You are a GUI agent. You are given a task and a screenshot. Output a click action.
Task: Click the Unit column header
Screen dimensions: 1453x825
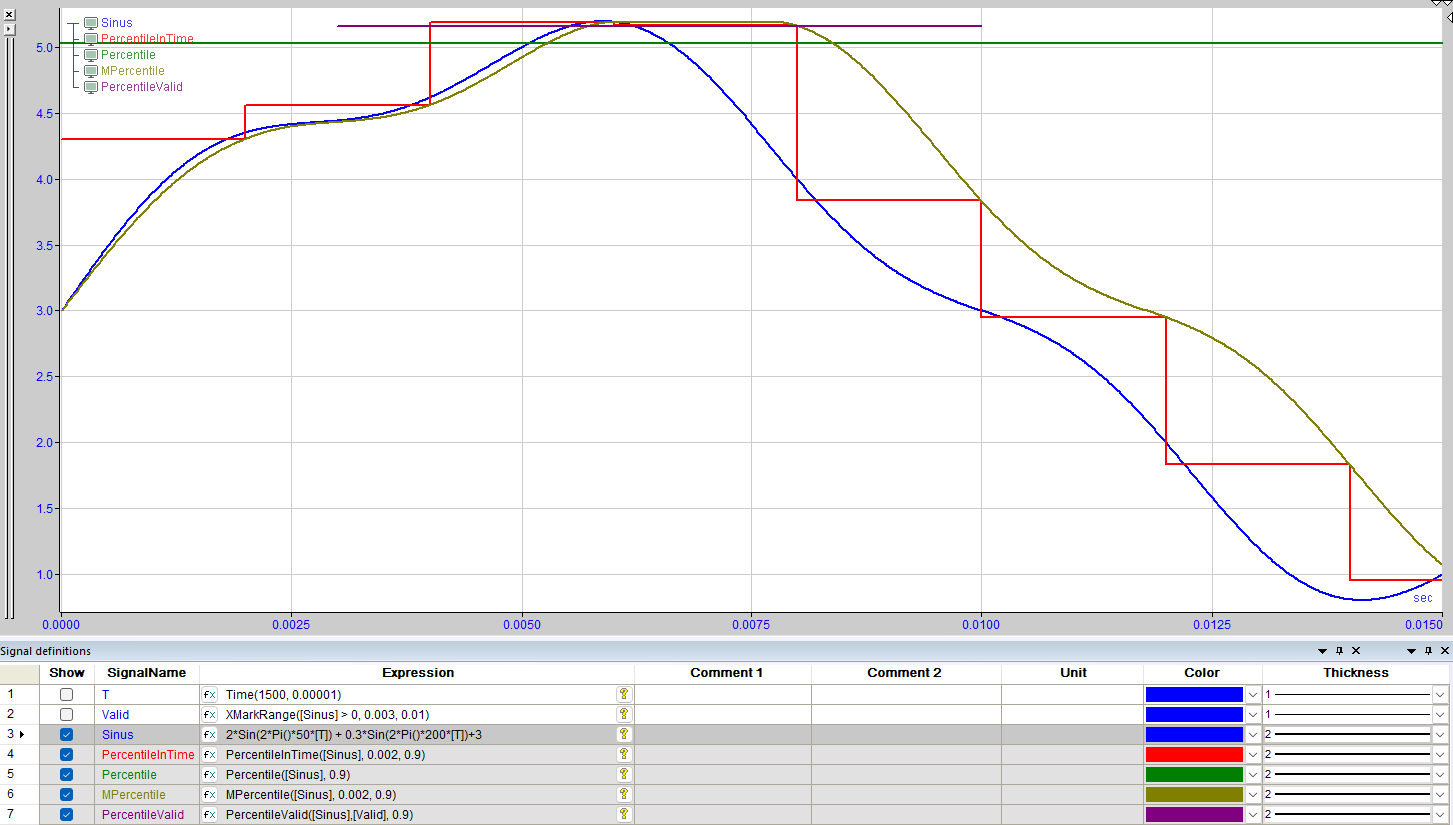[1073, 673]
